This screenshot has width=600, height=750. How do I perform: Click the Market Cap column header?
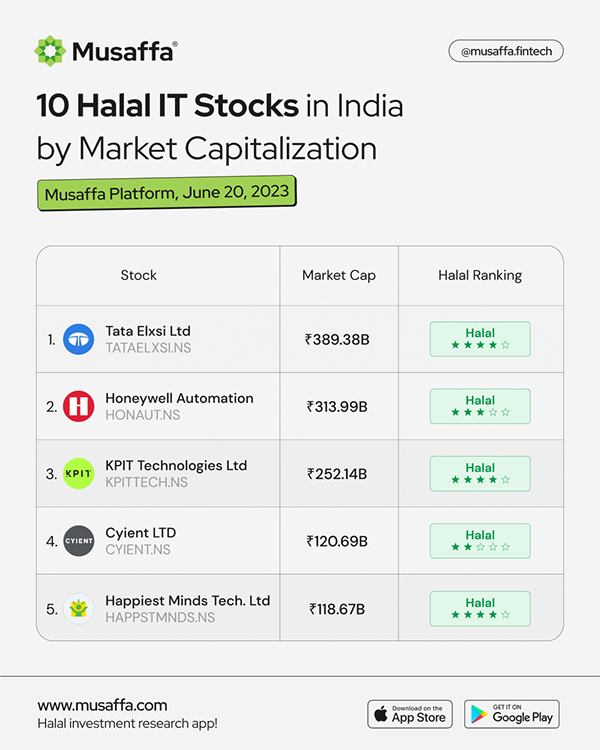[x=339, y=275]
